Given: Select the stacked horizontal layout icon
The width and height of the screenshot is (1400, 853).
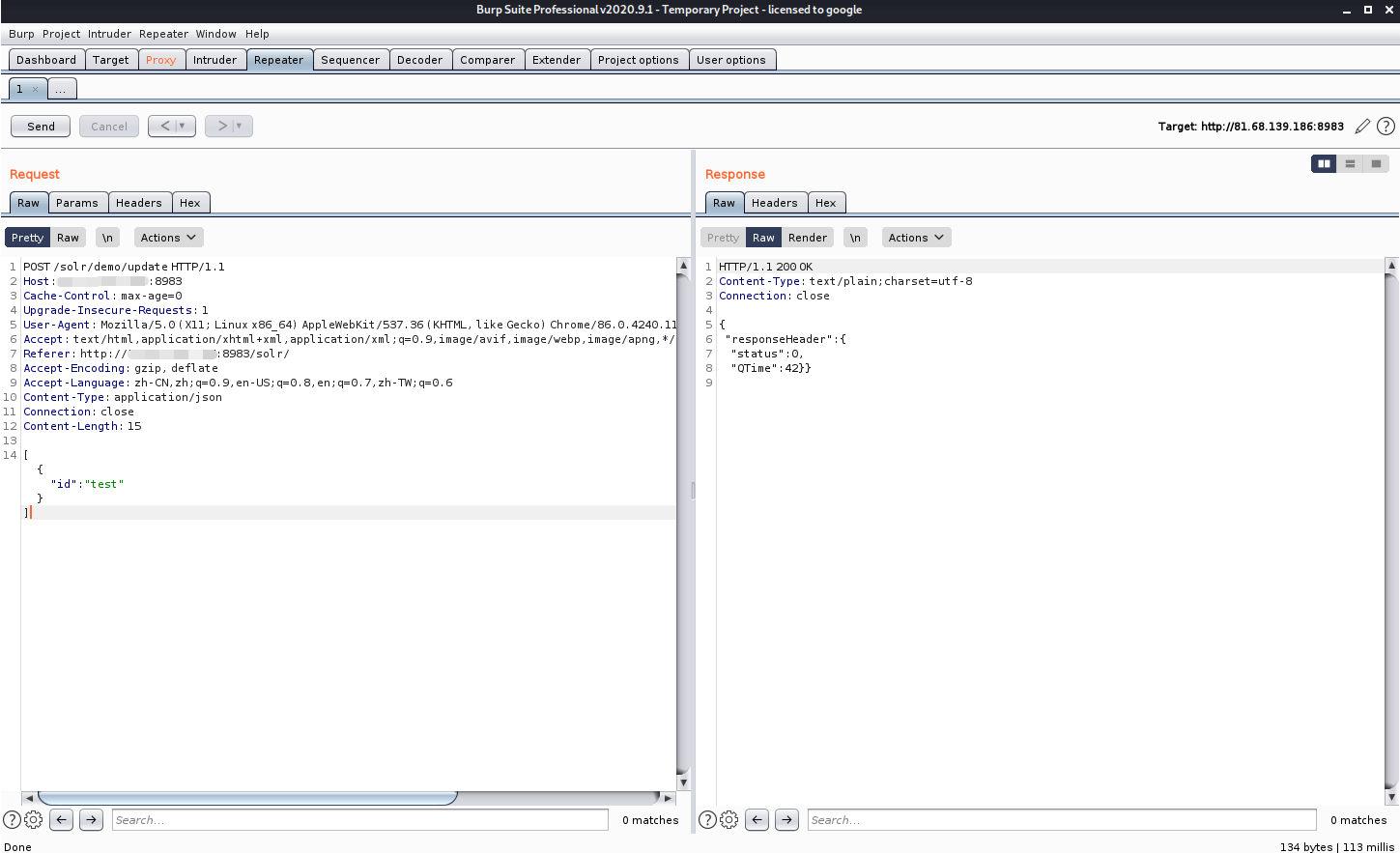Looking at the screenshot, I should pos(1350,164).
